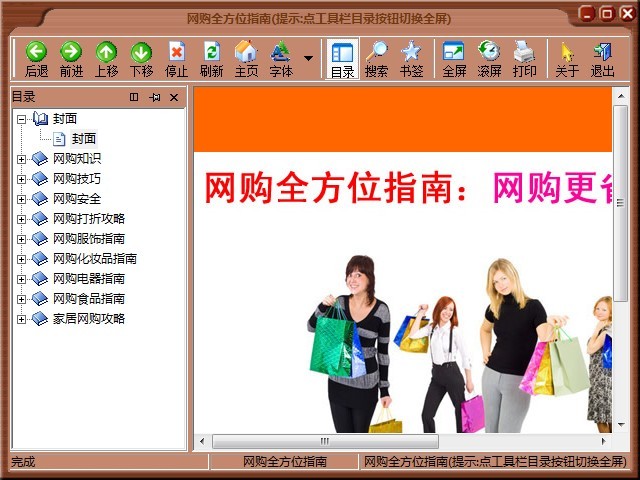Screen dimensions: 640x480
Task: Click the shoppers cover image
Action: (460, 344)
